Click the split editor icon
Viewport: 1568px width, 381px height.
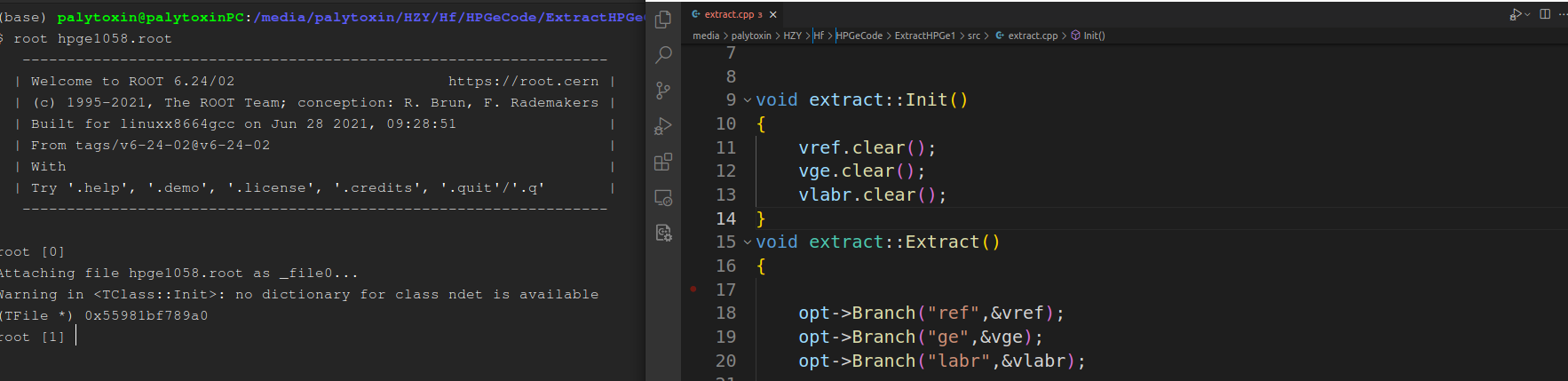1545,14
